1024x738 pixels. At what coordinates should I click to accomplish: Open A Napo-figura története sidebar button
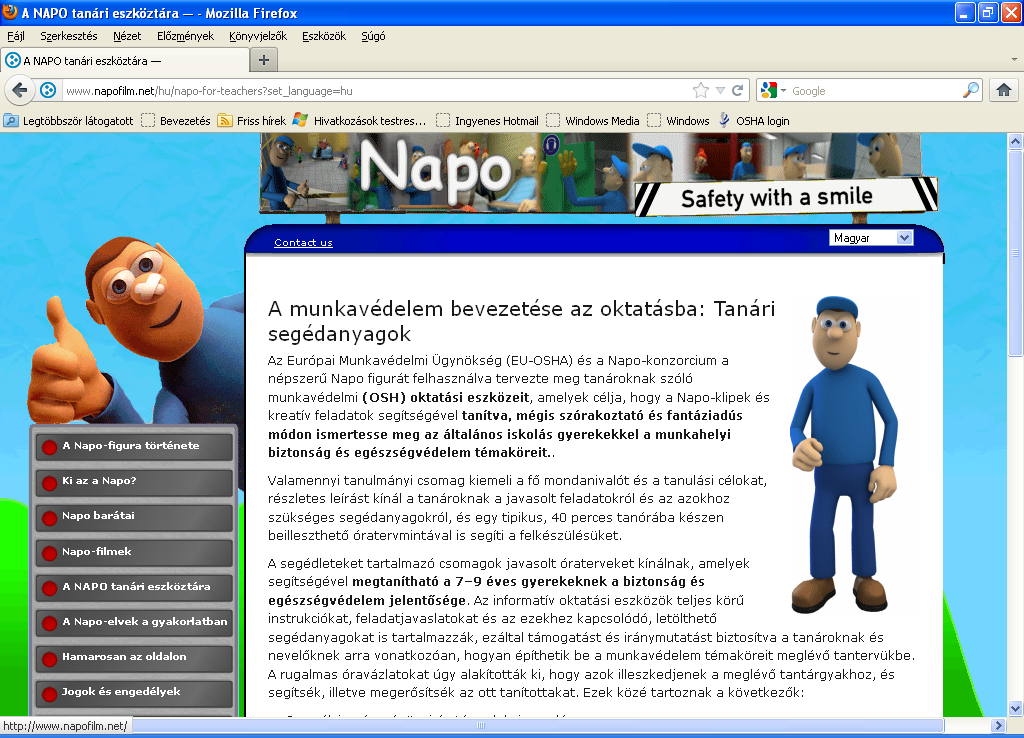point(134,446)
